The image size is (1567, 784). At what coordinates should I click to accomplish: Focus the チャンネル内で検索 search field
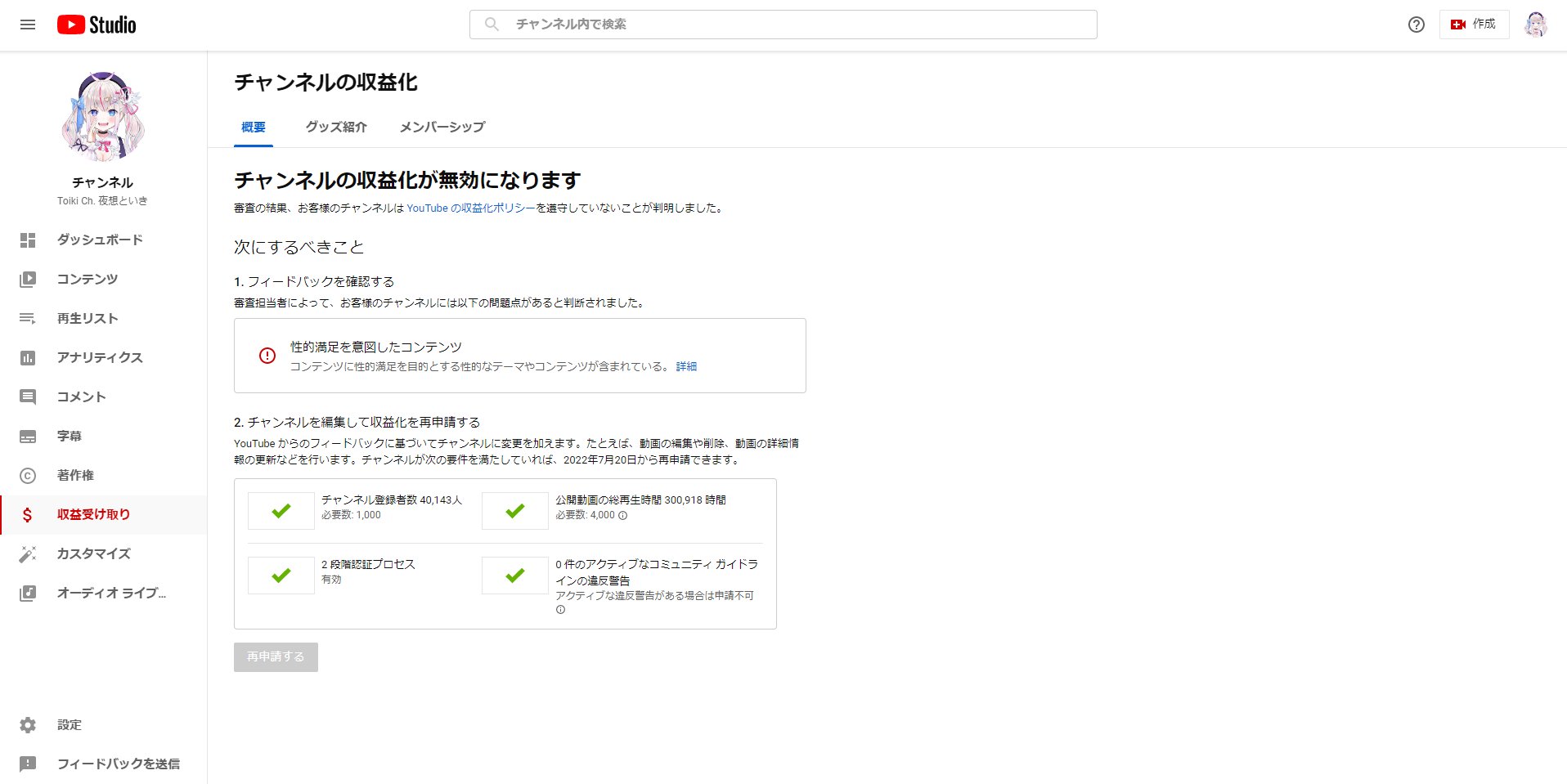click(783, 25)
